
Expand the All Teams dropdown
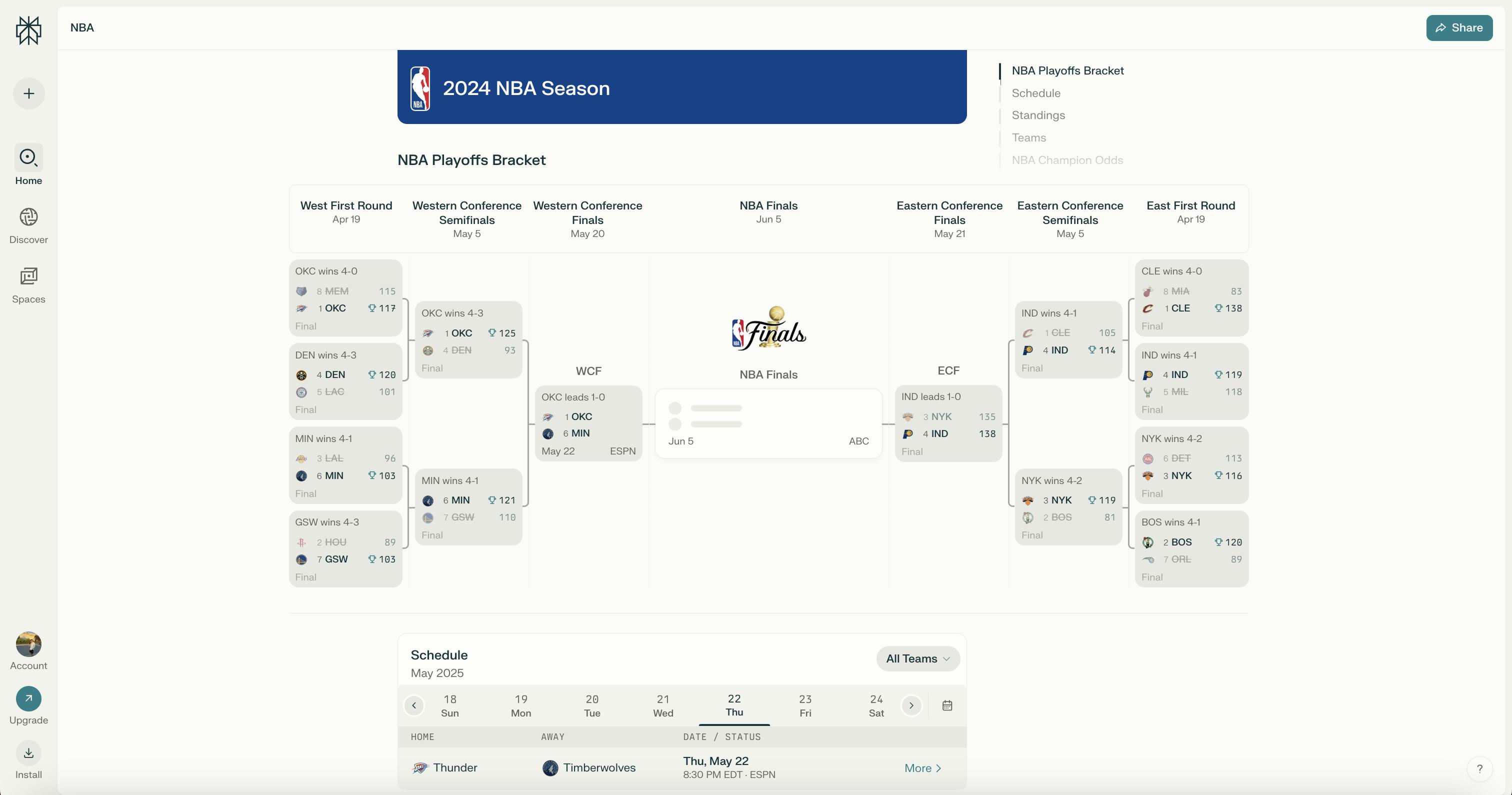point(917,659)
